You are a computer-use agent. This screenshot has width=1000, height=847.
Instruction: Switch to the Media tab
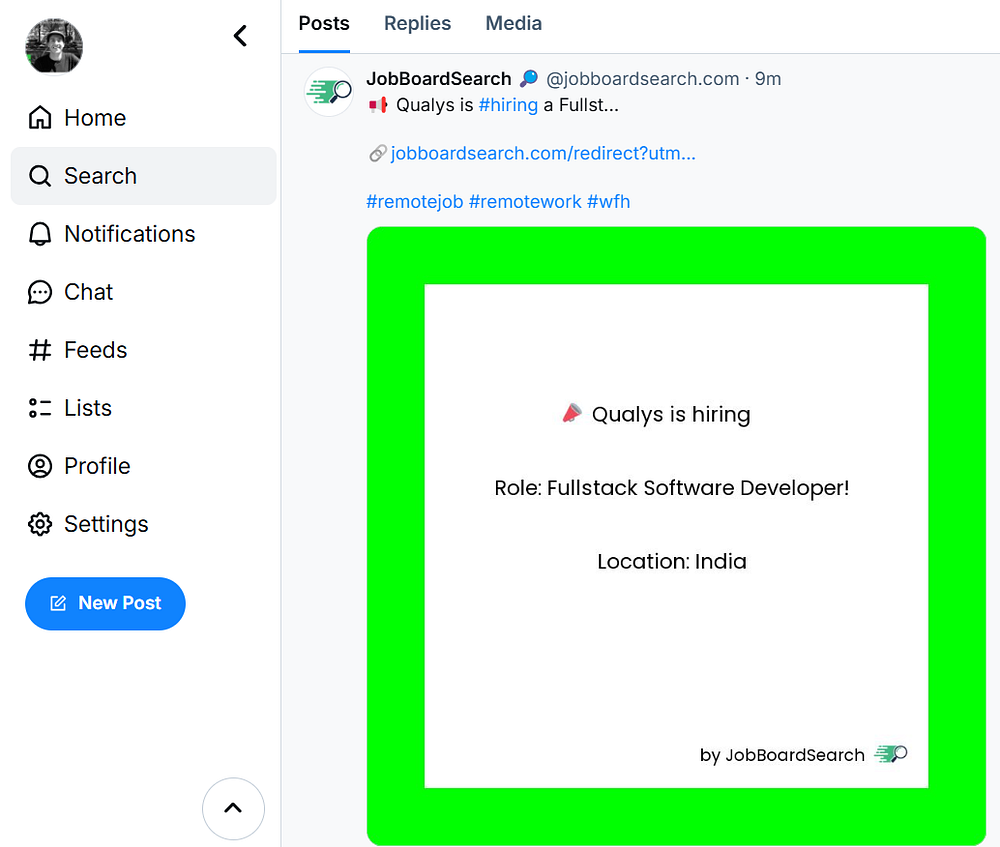pyautogui.click(x=513, y=24)
